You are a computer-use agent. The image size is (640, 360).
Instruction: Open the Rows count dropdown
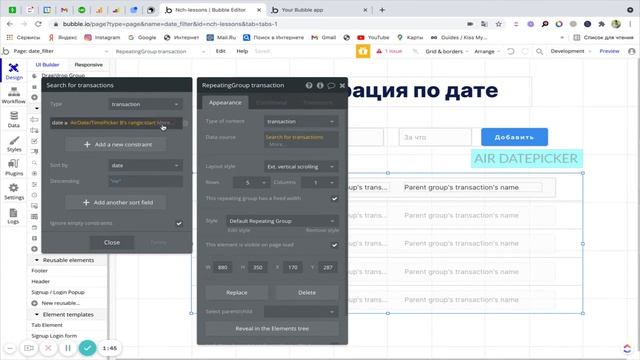tap(251, 182)
